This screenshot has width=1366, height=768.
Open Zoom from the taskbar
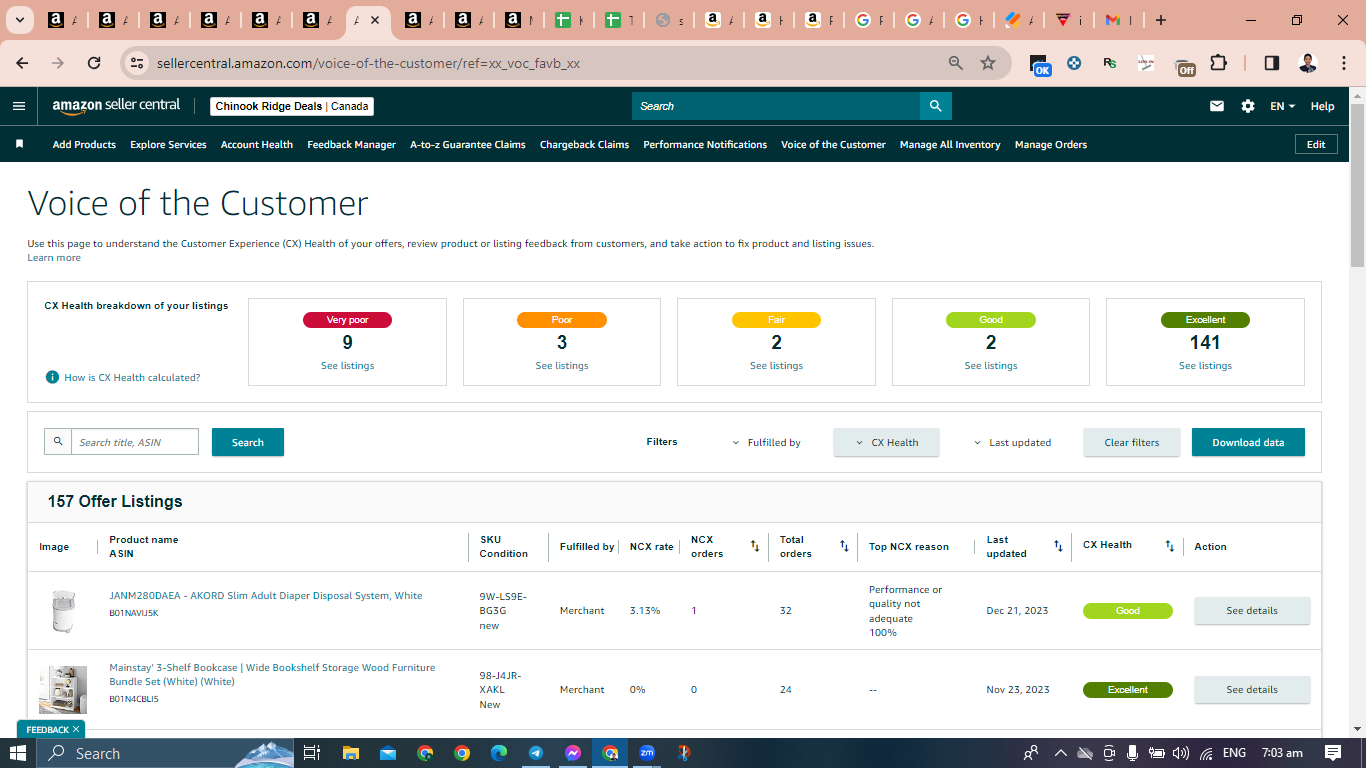[x=647, y=753]
